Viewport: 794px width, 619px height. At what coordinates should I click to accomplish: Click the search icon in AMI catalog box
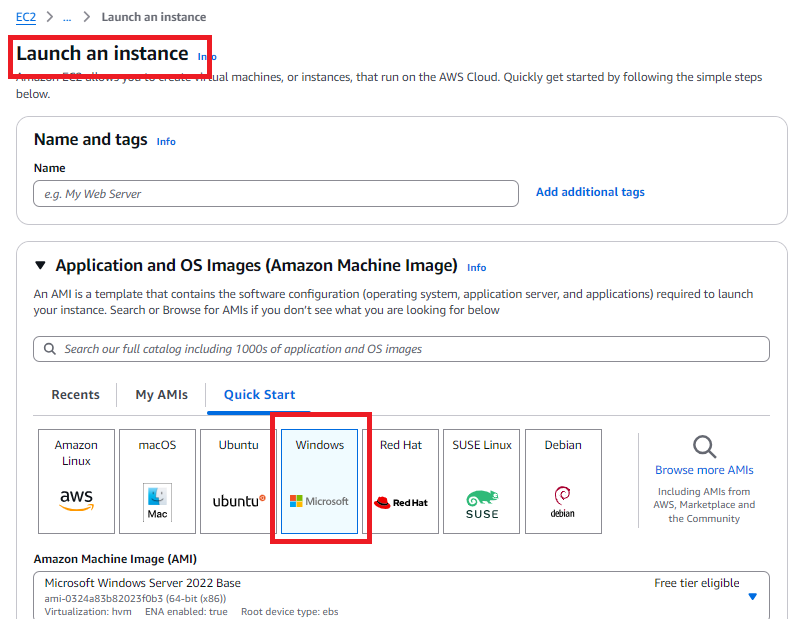50,349
